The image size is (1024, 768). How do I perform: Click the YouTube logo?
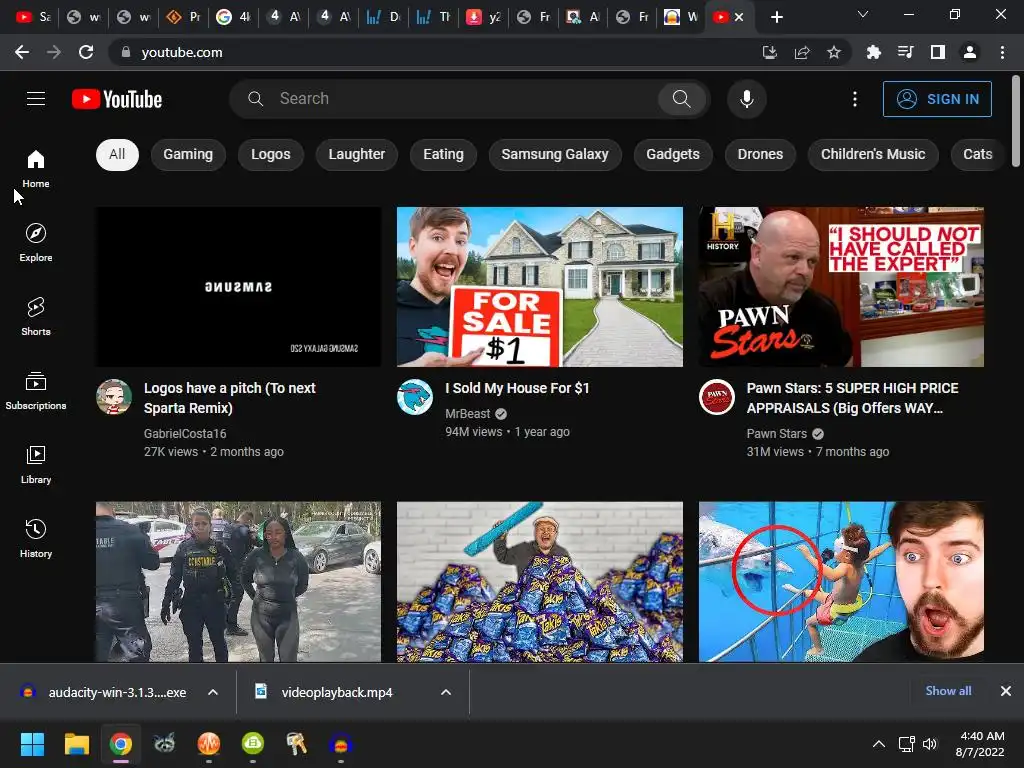click(x=117, y=99)
